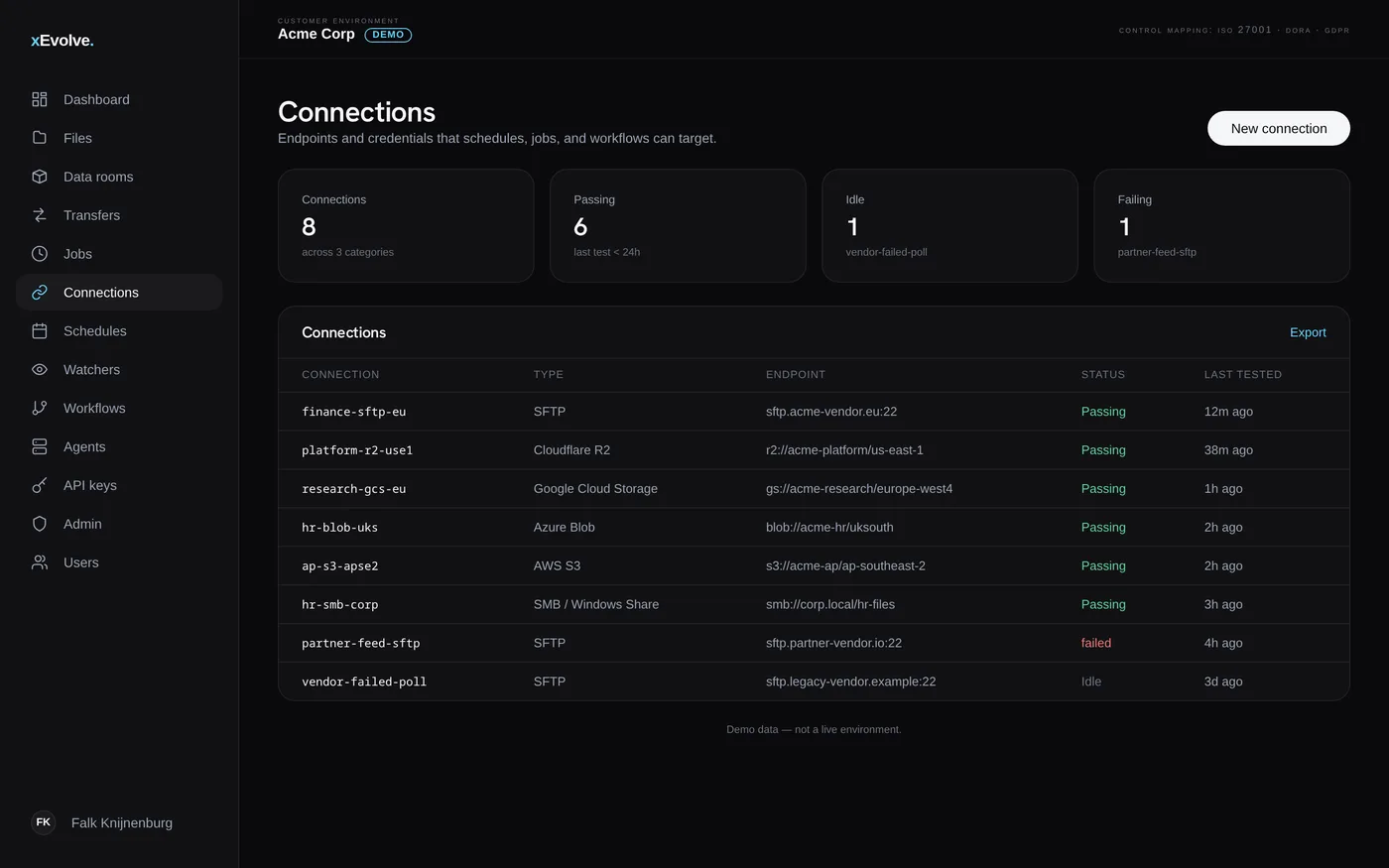Click endpoint sftp.acme-vendor.eu:22
This screenshot has width=1389, height=868.
[831, 412]
